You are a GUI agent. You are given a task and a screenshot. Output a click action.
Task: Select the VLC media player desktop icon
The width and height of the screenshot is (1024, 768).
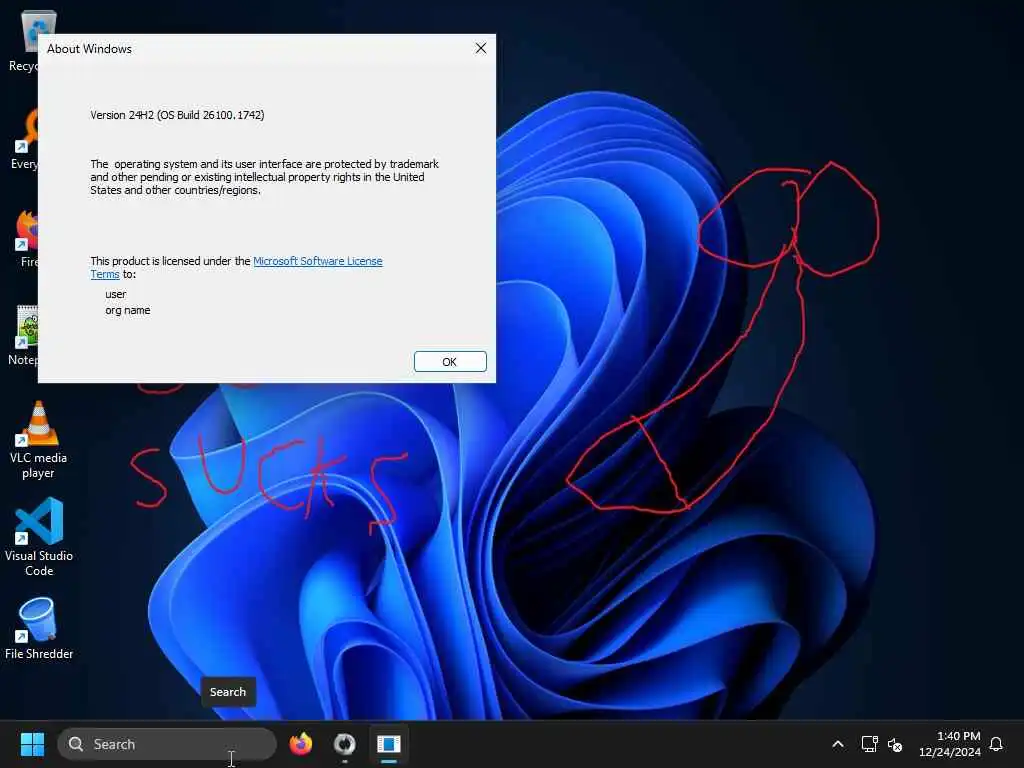click(38, 440)
